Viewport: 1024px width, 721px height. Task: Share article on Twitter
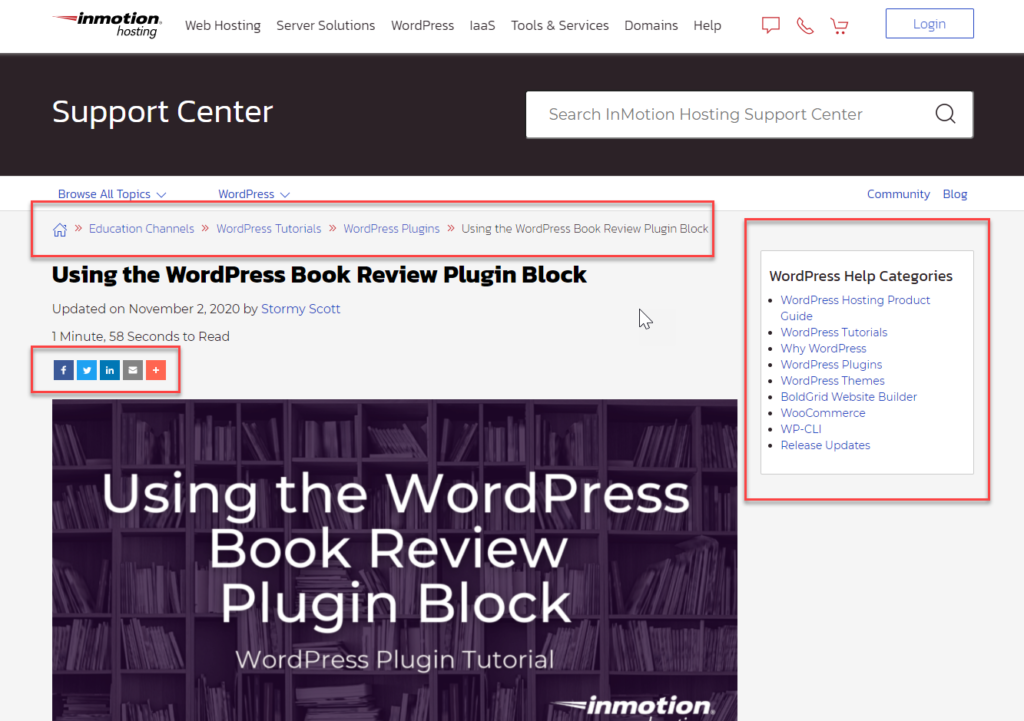(x=86, y=370)
